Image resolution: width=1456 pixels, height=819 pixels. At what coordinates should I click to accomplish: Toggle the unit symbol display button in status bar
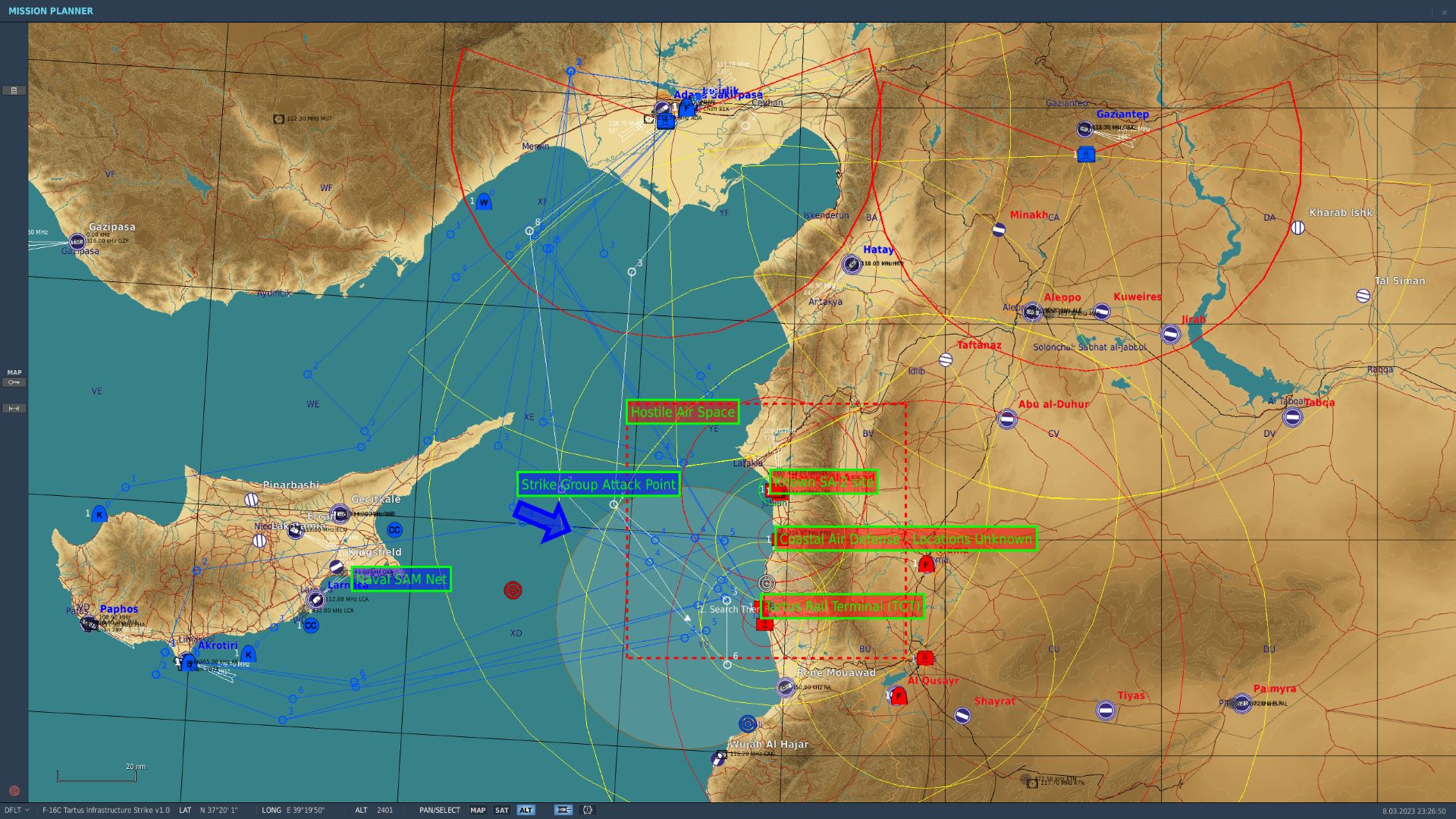point(563,810)
